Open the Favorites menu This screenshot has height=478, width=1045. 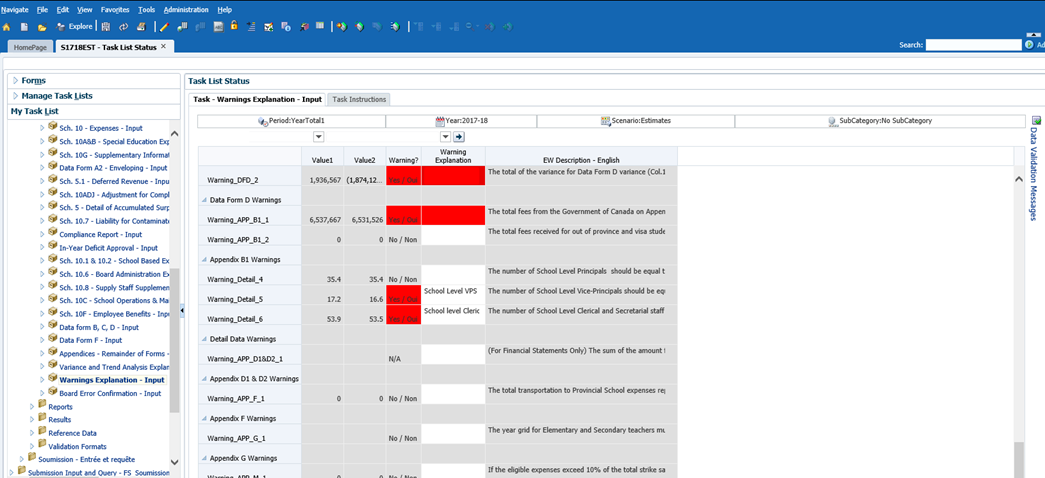tap(115, 10)
